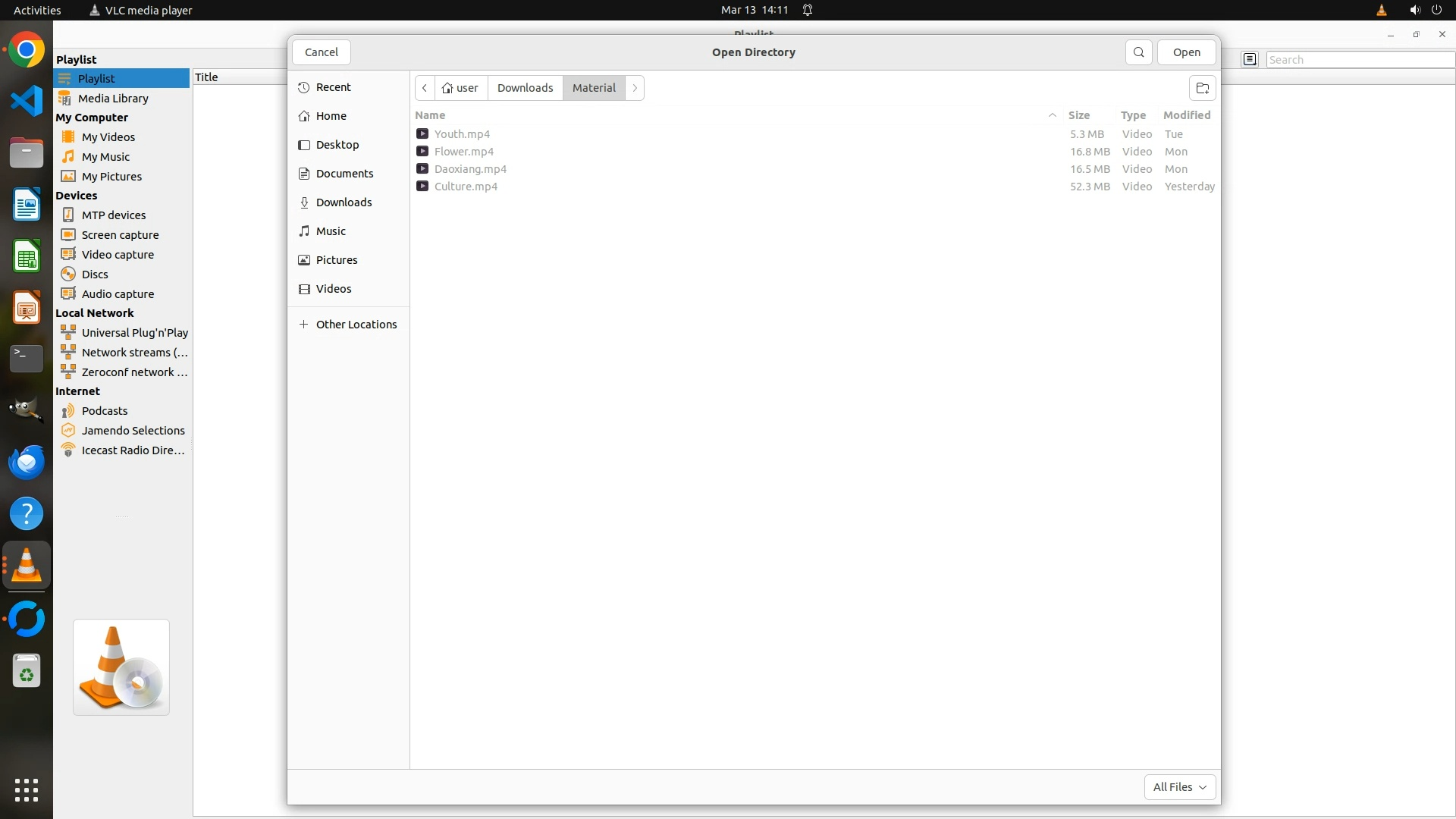This screenshot has width=1456, height=819.
Task: Click the path bar forward chevron
Action: pos(635,88)
